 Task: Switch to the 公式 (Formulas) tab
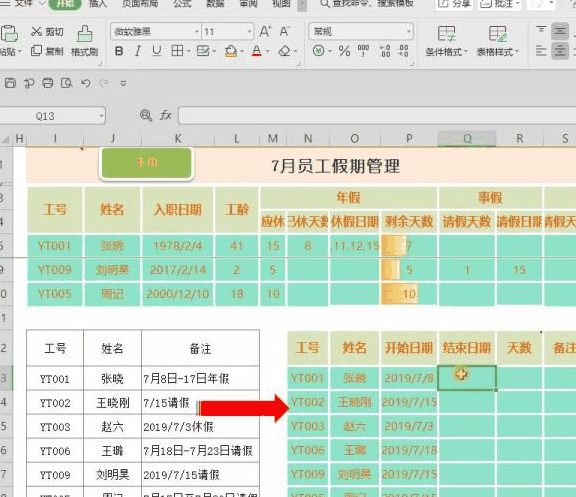[x=182, y=4]
